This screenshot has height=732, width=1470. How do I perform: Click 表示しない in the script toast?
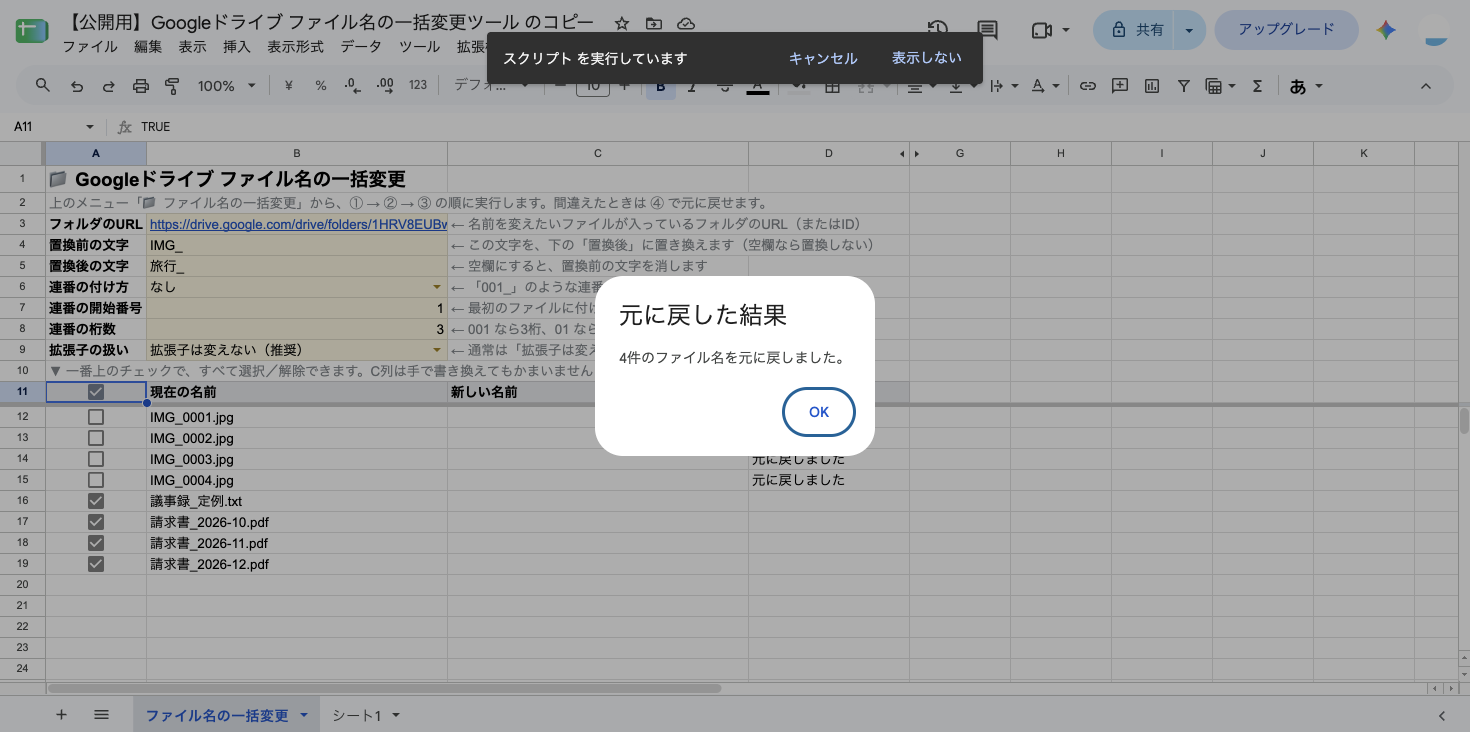[x=927, y=58]
